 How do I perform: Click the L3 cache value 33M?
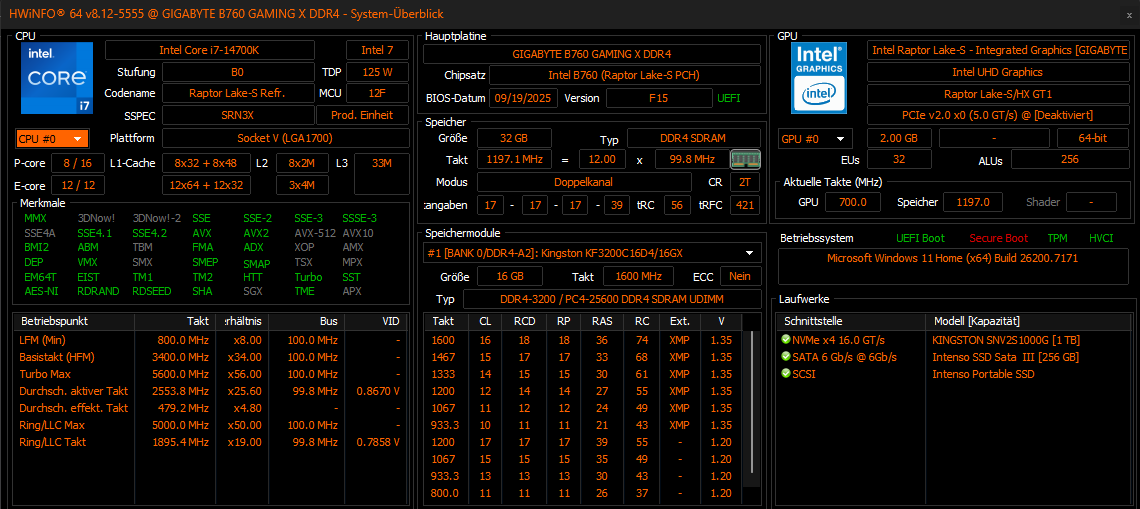click(382, 174)
